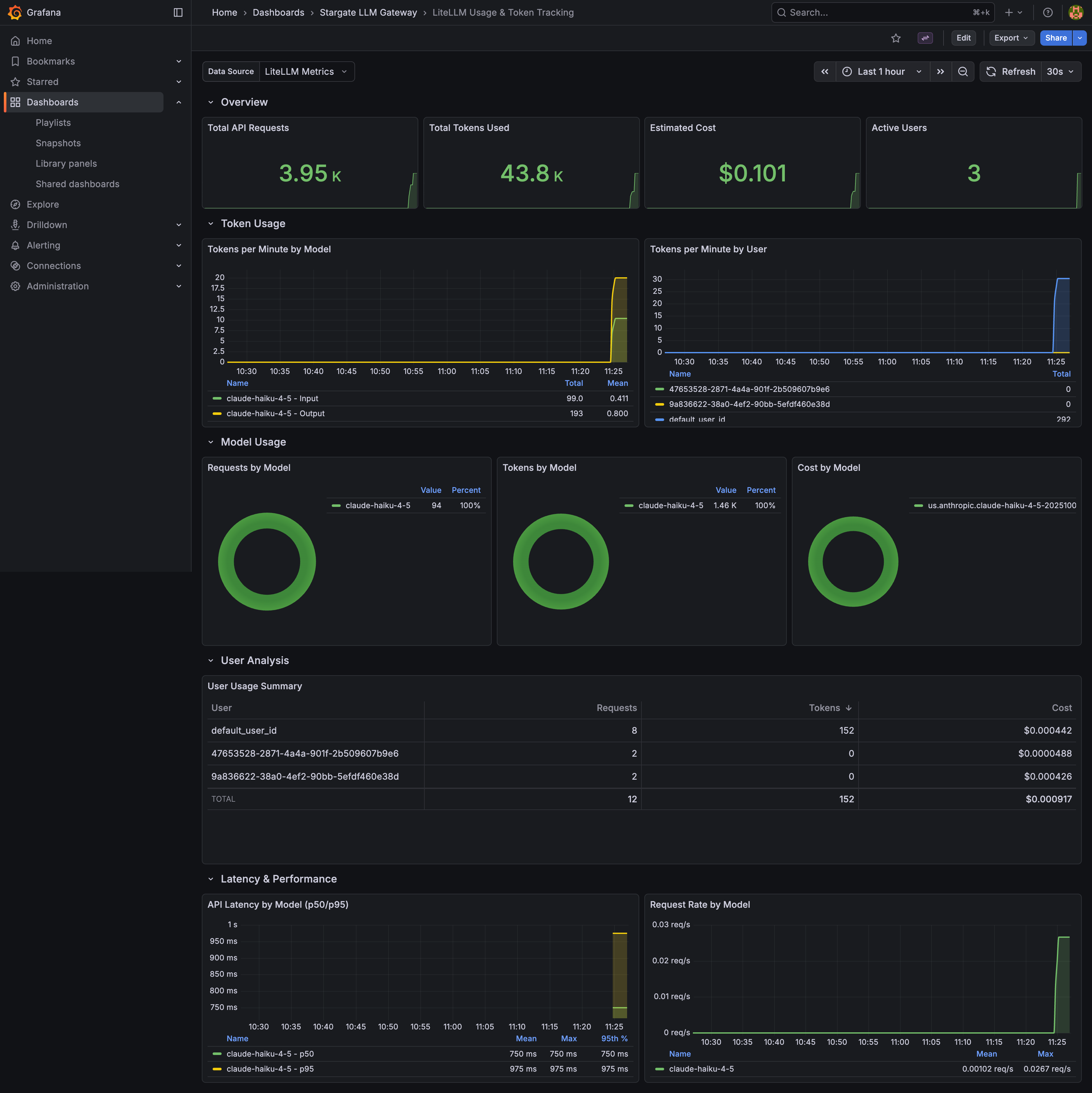Zoom out the time range icon
Viewport: 1092px width, 1093px height.
point(963,71)
